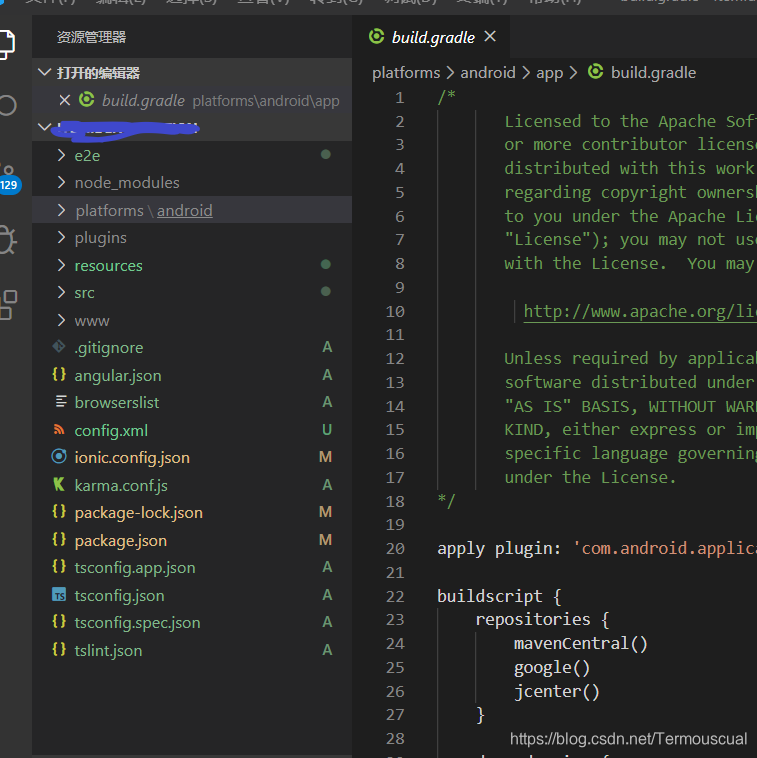Expand the www folder
This screenshot has width=757, height=758.
[x=61, y=320]
